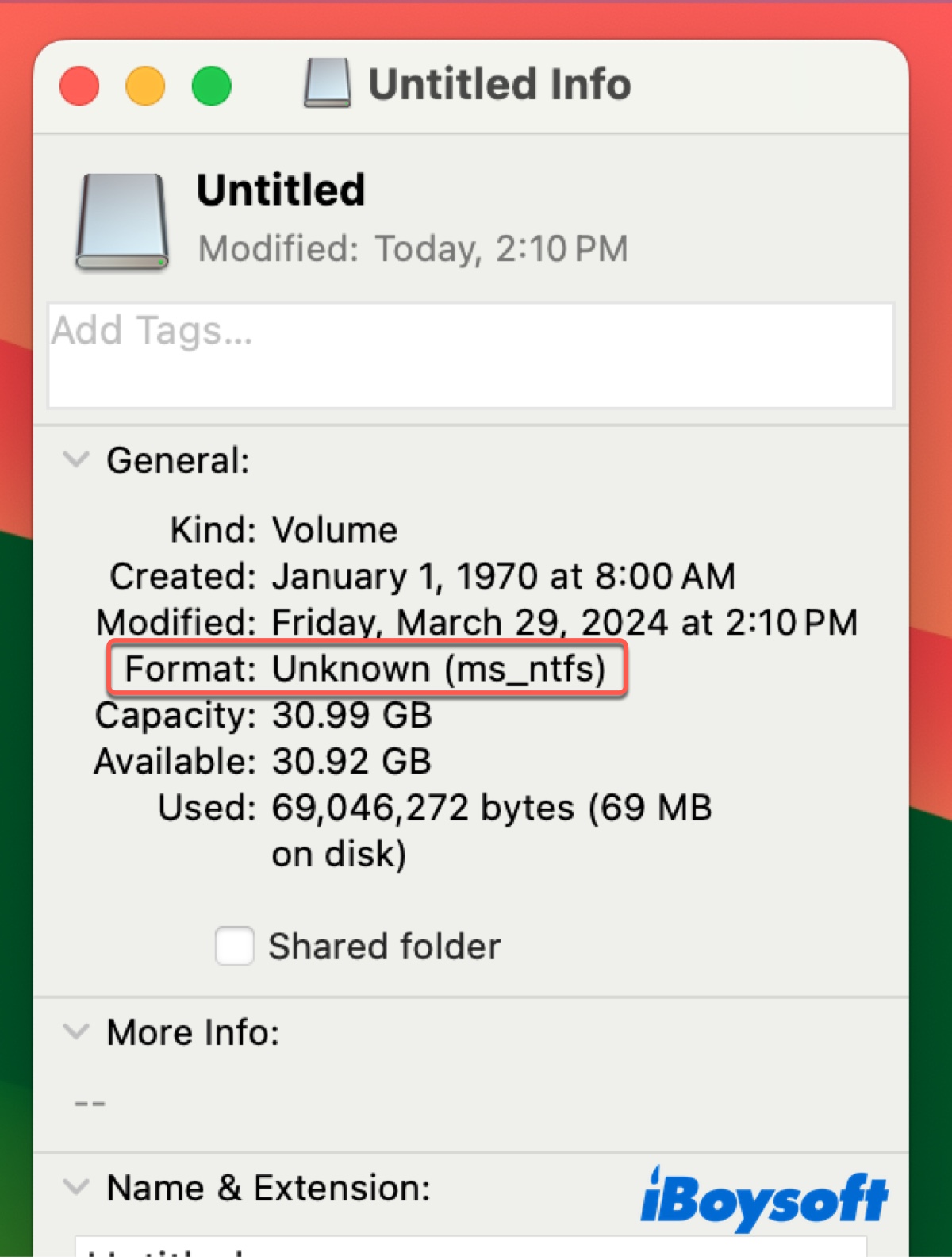
Task: Click the General: section header
Action: tap(178, 460)
